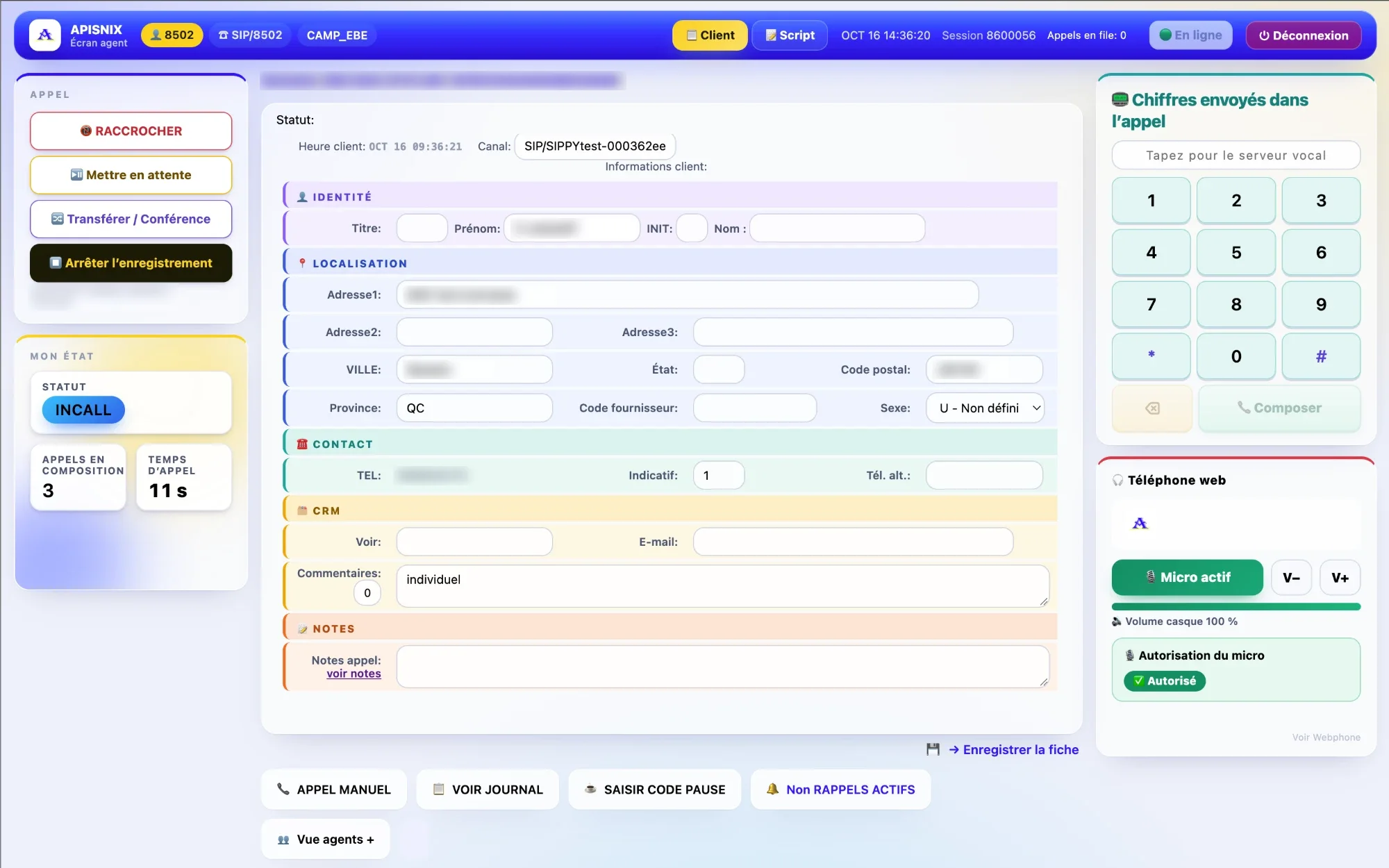
Task: Click the Déconnexion power button
Action: pyautogui.click(x=1304, y=35)
